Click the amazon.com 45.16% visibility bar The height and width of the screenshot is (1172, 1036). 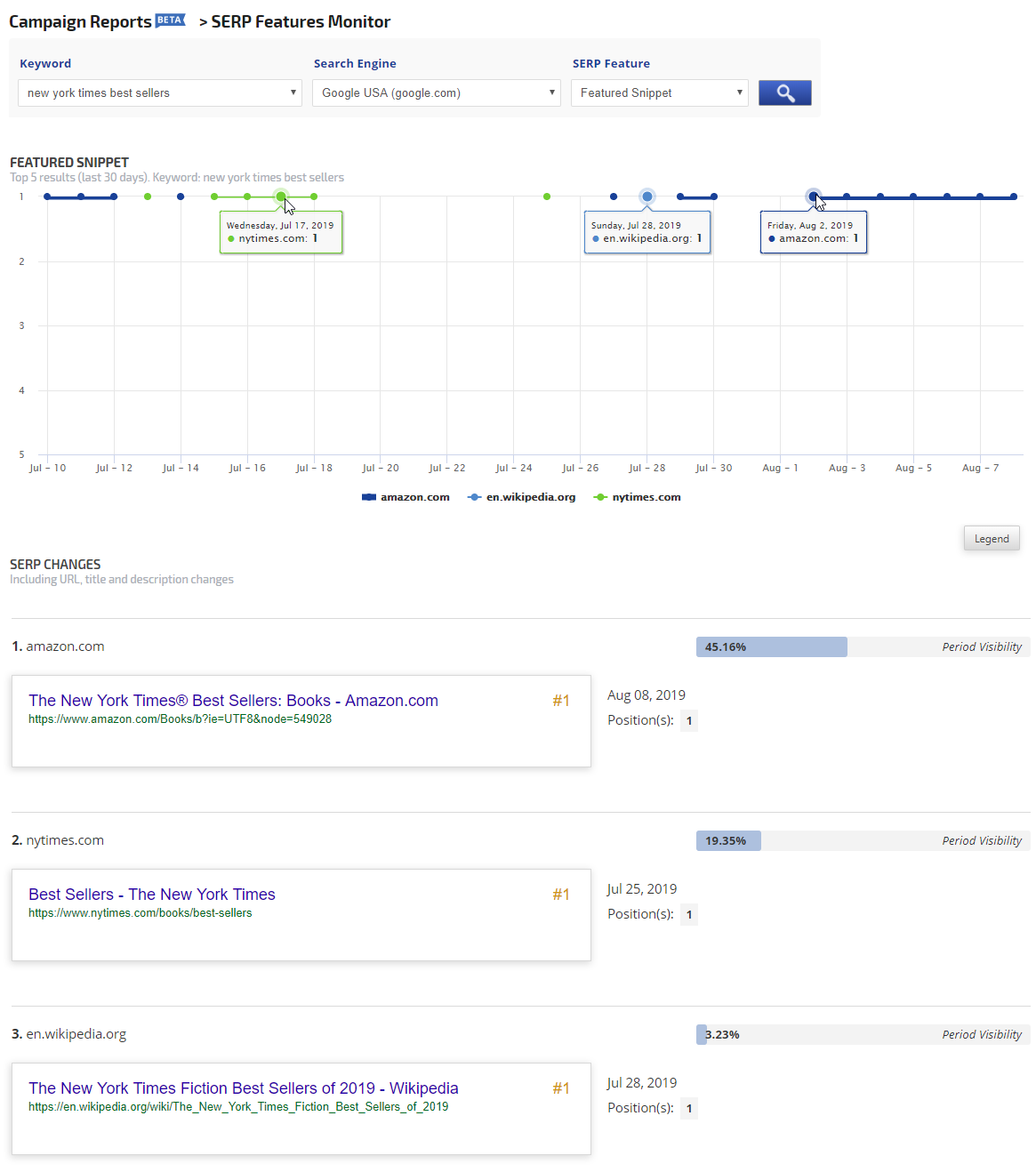[772, 646]
